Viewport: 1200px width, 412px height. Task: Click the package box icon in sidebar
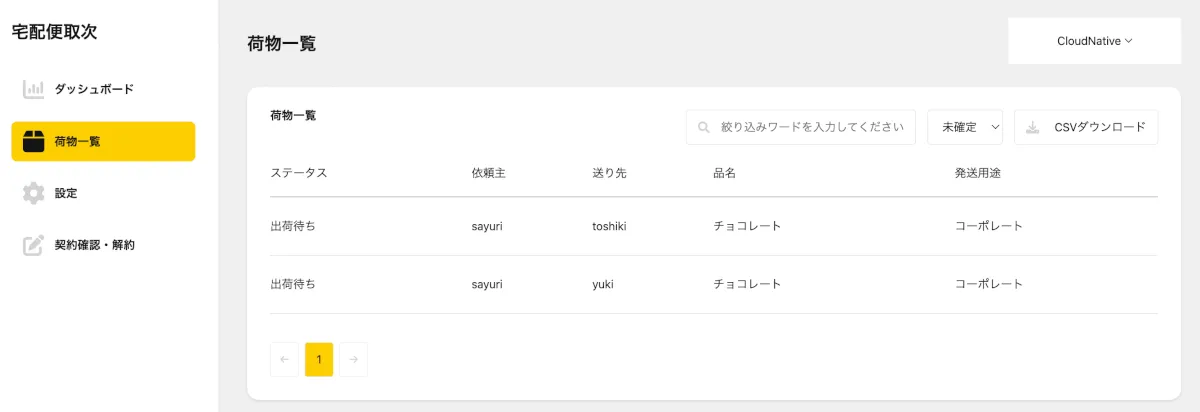click(34, 142)
